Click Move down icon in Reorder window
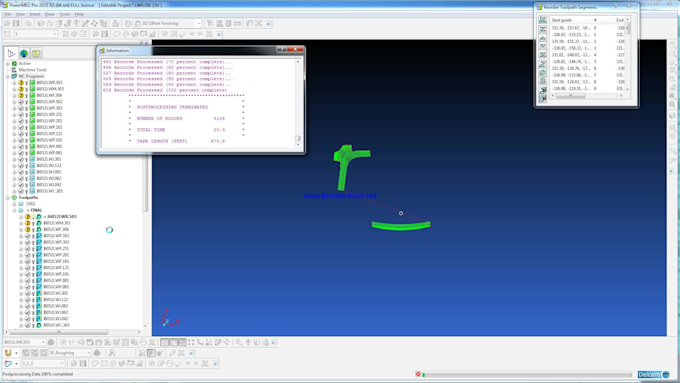Screen dimensions: 680x383 pyautogui.click(x=543, y=46)
